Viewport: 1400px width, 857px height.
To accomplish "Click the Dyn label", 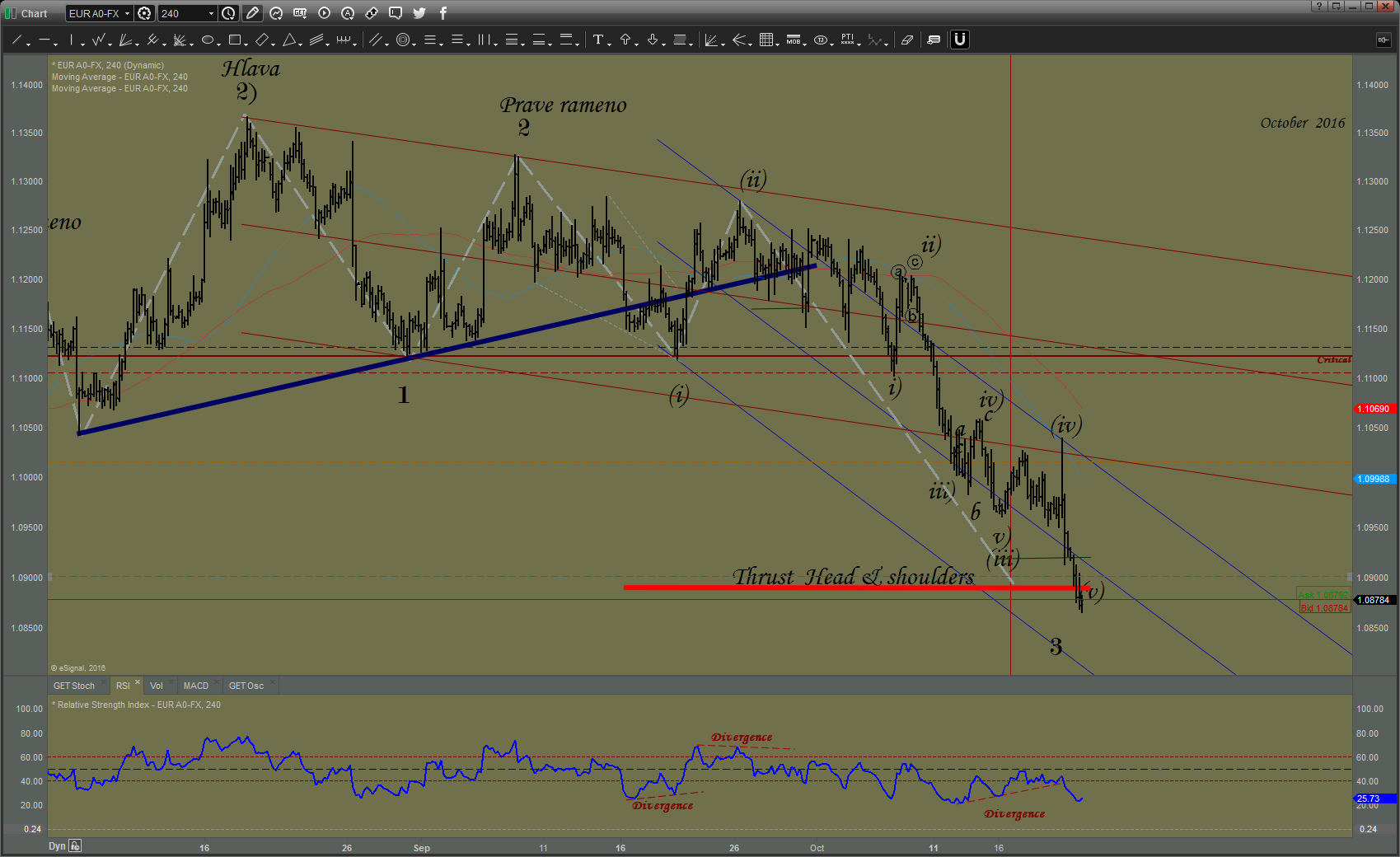I will 57,845.
